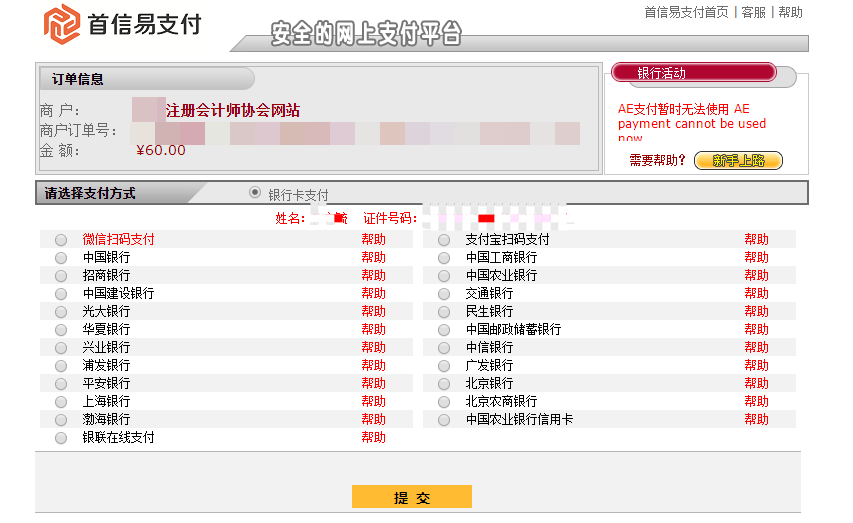Choose 兴业银行 radio option

(61, 348)
